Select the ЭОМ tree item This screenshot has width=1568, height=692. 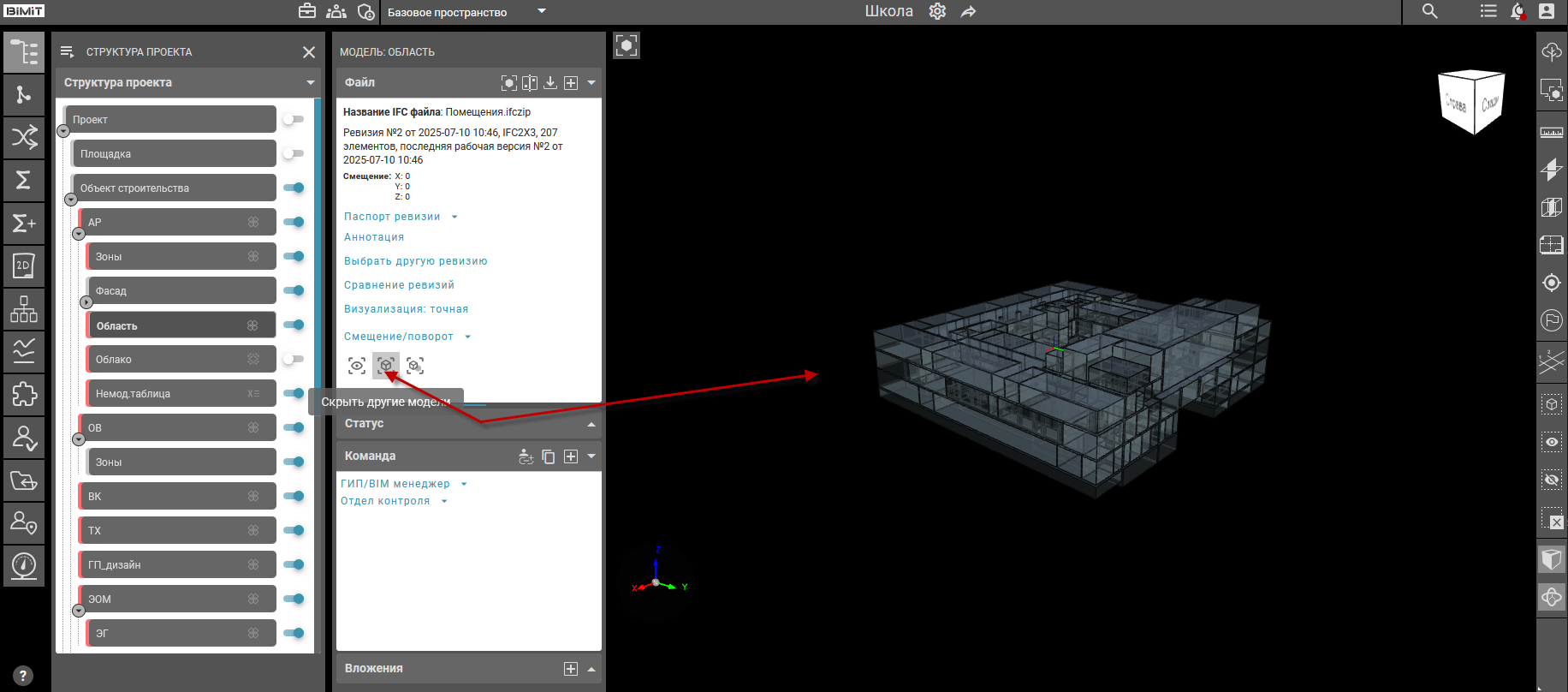tap(178, 599)
